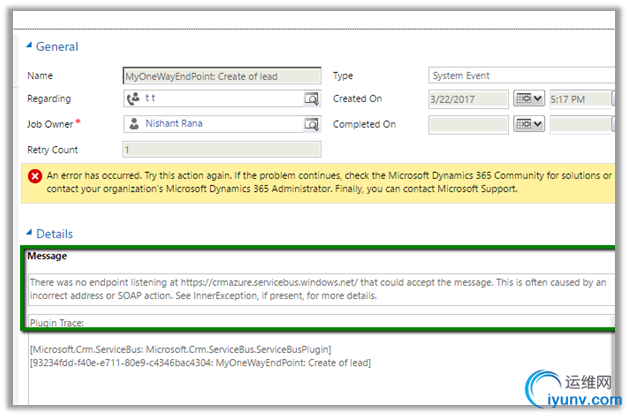Screen dimensions: 628x416
Task: Collapse the General section triangle
Action: coord(29,46)
